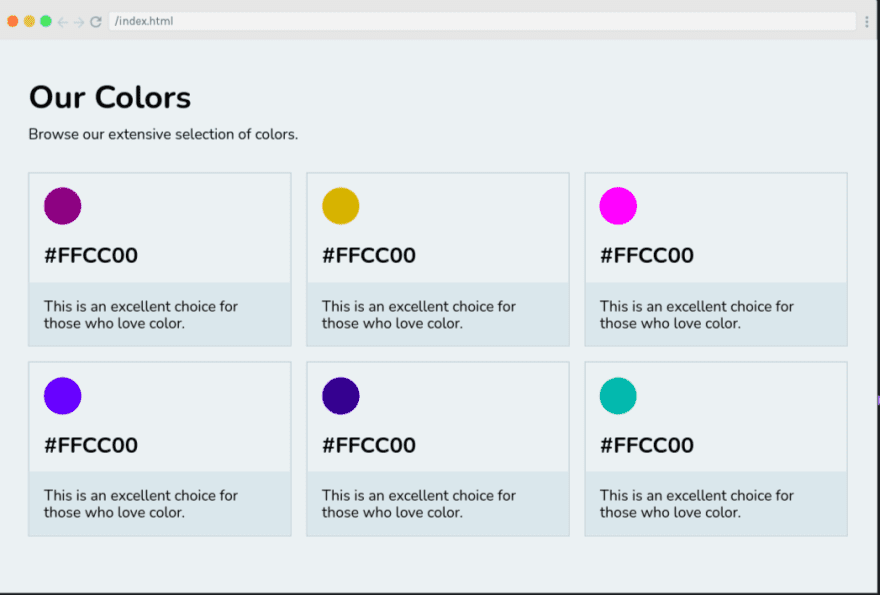Click the description in the dark indigo card
This screenshot has width=880, height=595.
[x=419, y=503]
